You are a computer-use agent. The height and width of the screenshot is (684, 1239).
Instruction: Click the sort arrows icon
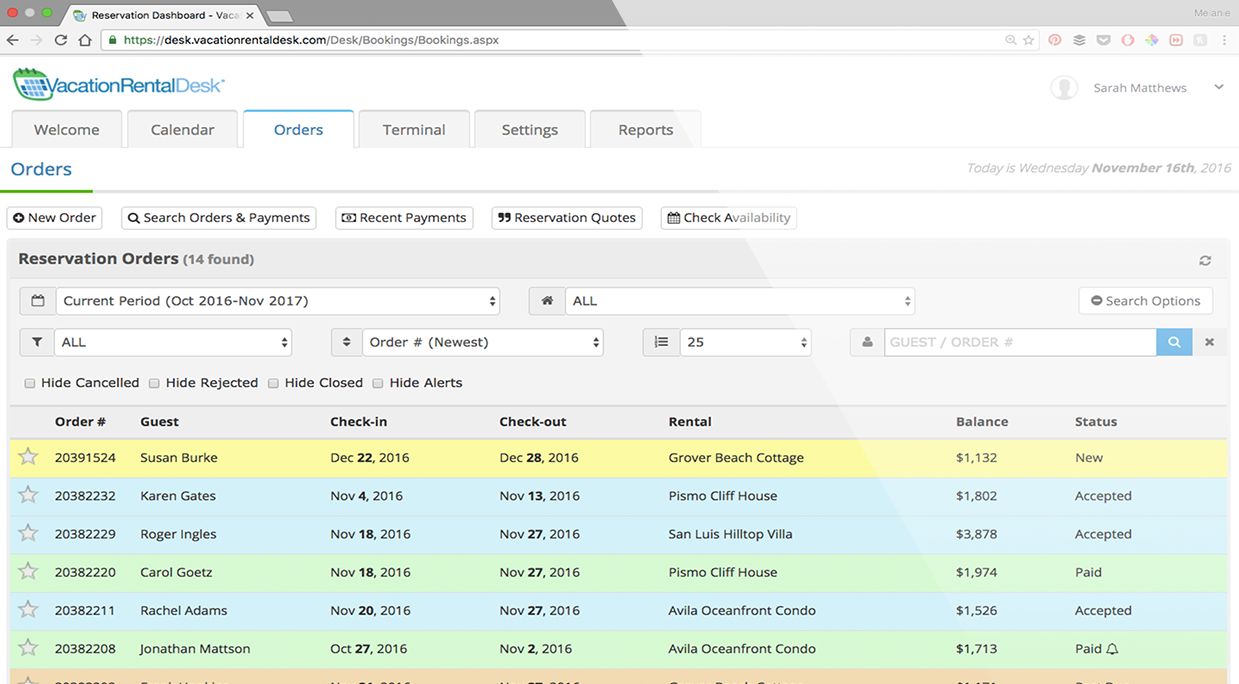[x=346, y=342]
